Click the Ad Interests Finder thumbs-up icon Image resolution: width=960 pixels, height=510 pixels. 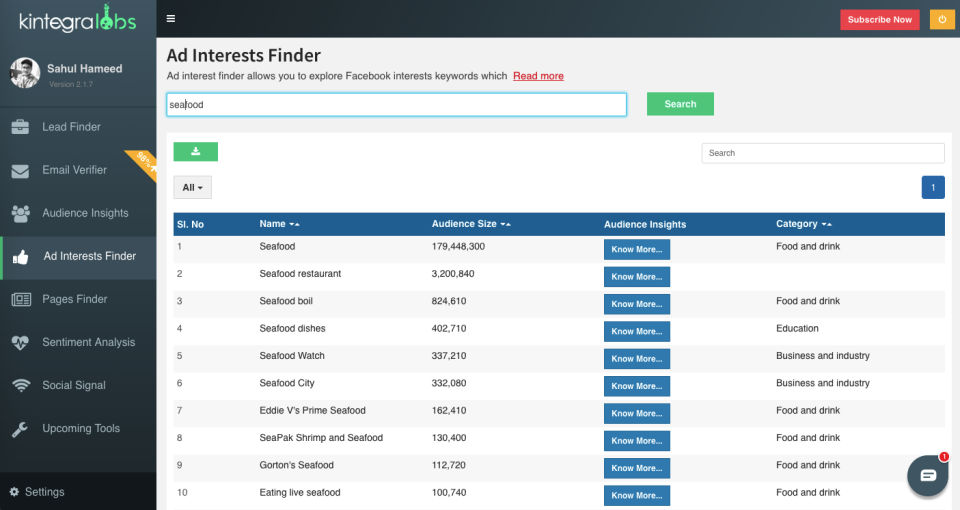pyautogui.click(x=21, y=257)
